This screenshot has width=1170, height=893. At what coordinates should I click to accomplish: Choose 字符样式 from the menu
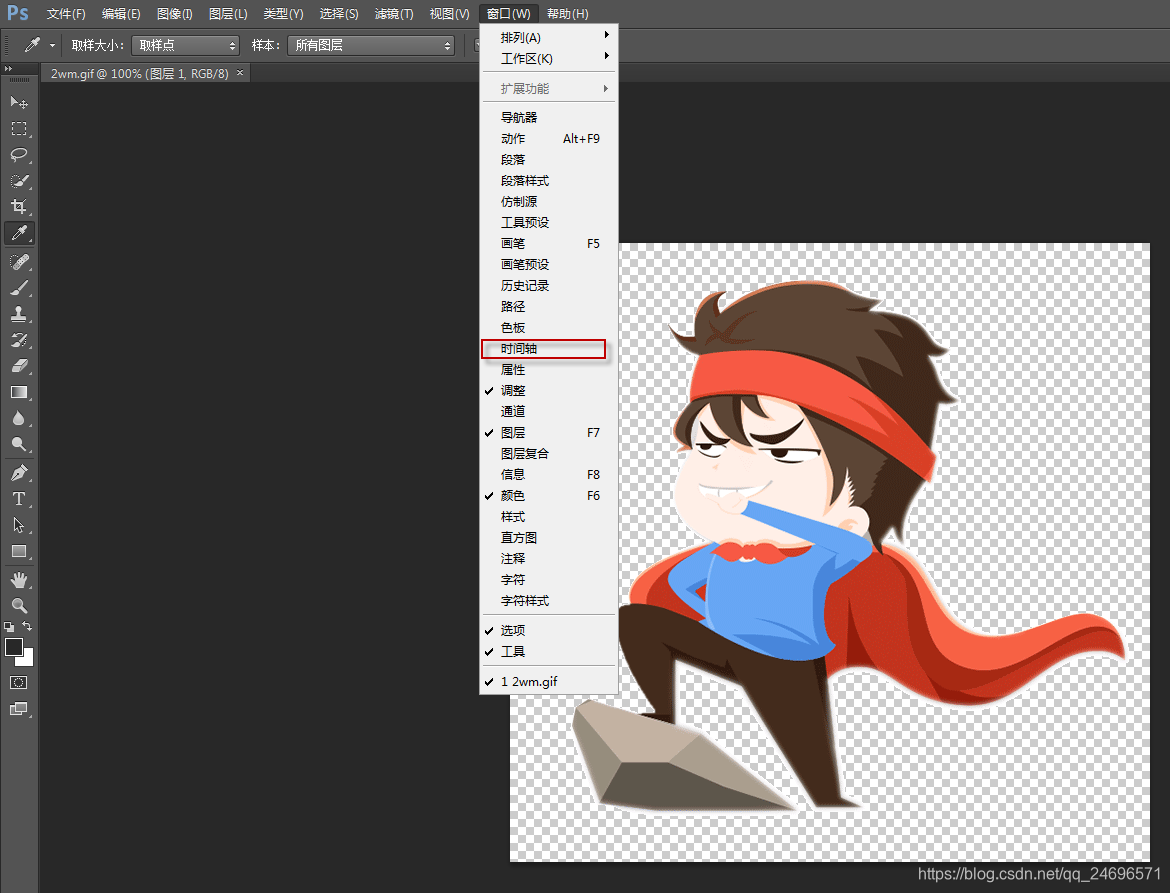coord(549,601)
